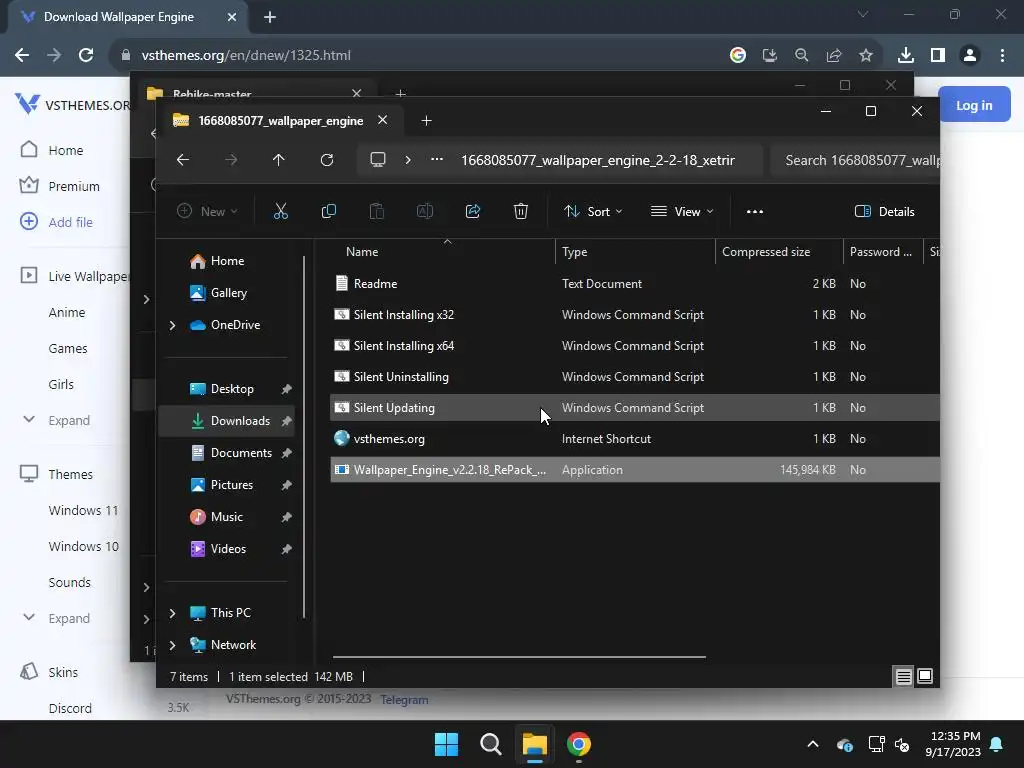Click the Chrome share page icon
1024x768 pixels.
pyautogui.click(x=833, y=56)
